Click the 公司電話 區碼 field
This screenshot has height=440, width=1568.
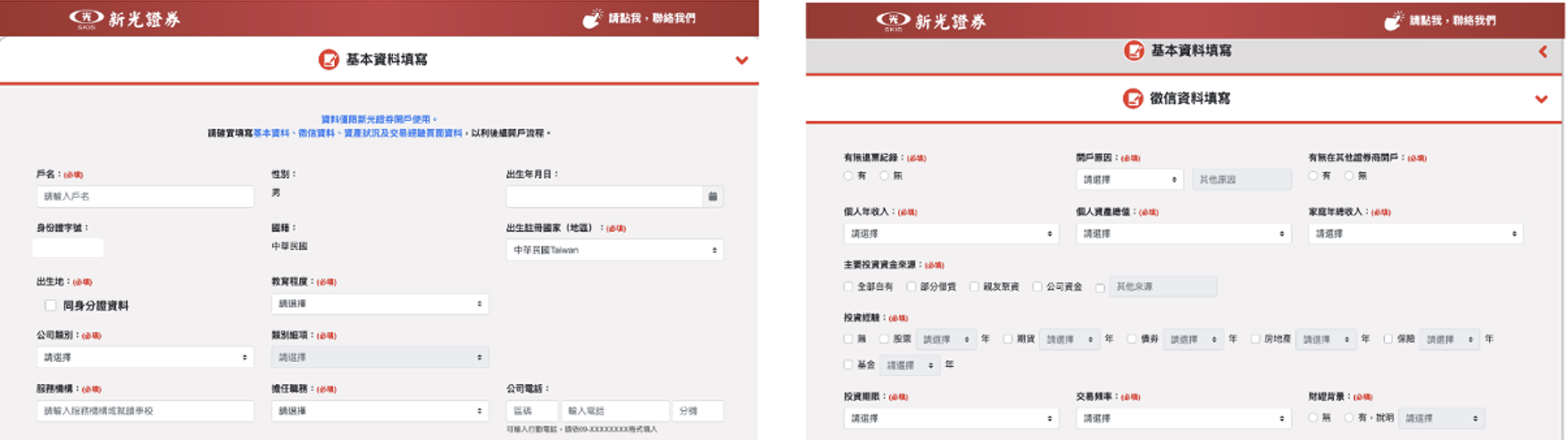click(531, 410)
